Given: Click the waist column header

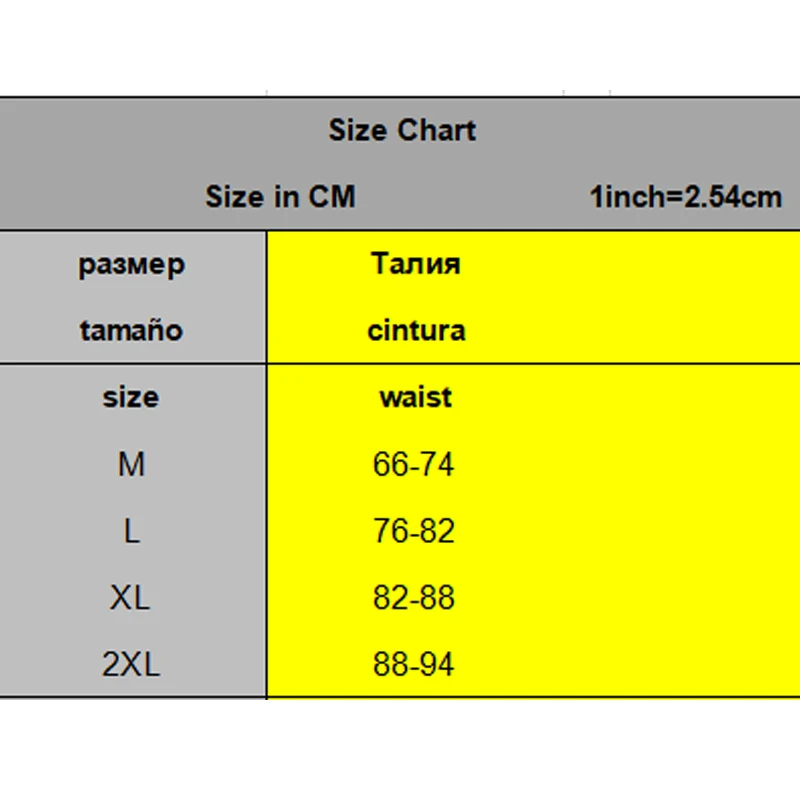Looking at the screenshot, I should pyautogui.click(x=415, y=397).
